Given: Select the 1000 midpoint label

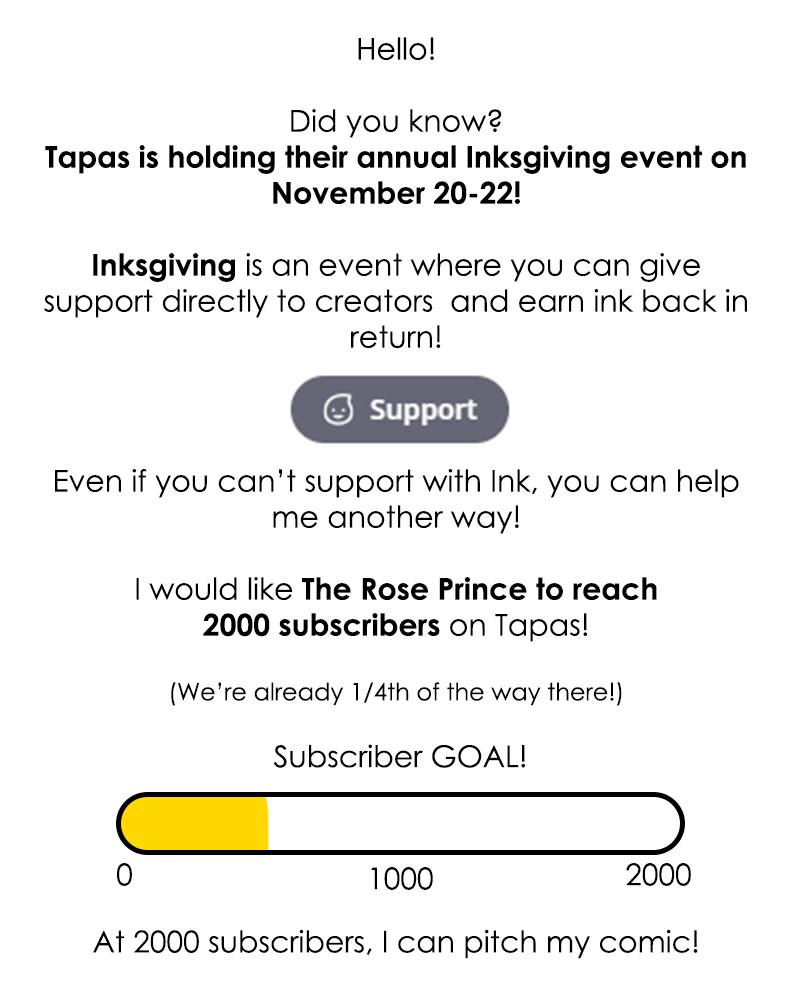Looking at the screenshot, I should click(x=401, y=879).
